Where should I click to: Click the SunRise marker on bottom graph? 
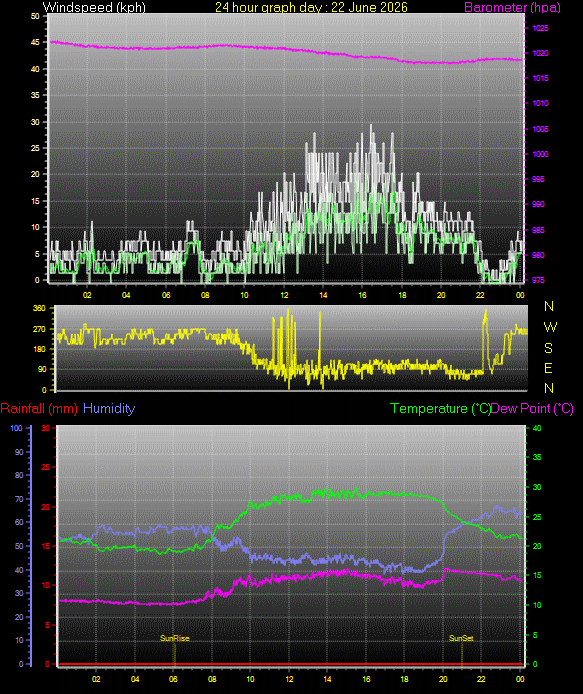click(174, 638)
